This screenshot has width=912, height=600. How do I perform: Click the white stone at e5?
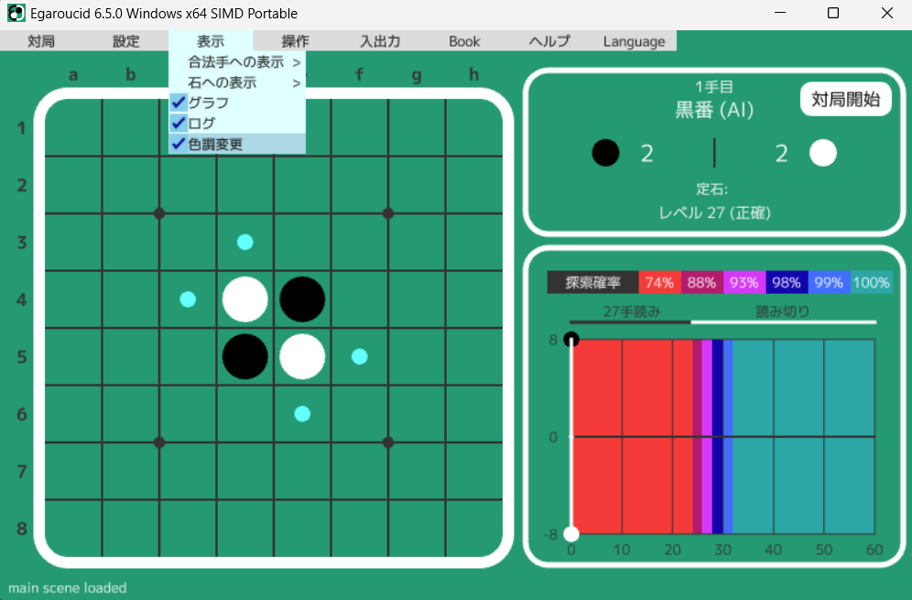pyautogui.click(x=302, y=357)
